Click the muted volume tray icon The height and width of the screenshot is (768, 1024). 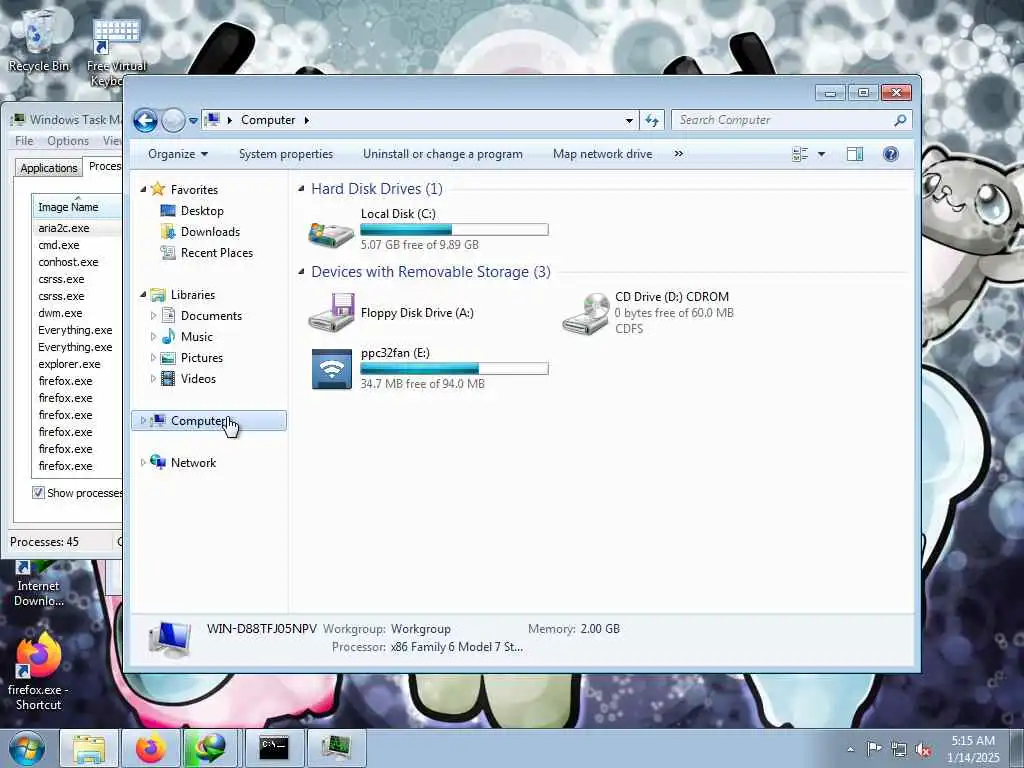pyautogui.click(x=923, y=749)
